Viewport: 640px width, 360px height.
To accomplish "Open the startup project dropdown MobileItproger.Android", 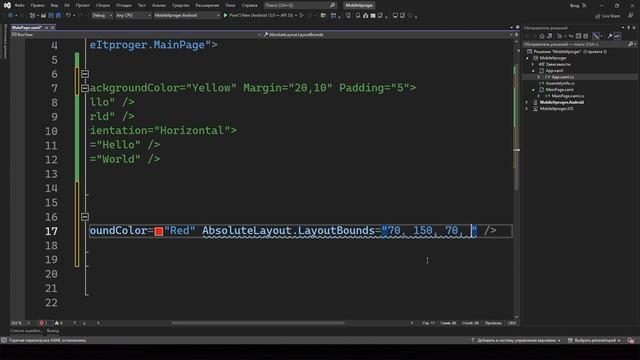I will click(x=187, y=15).
